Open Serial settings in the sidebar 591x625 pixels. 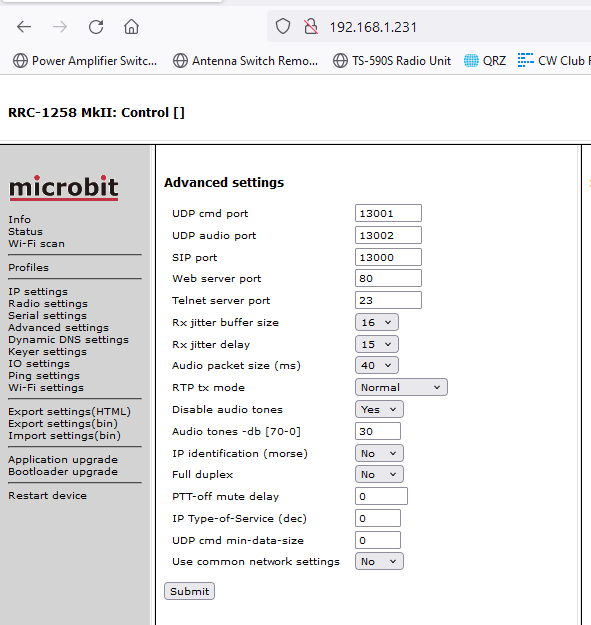pyautogui.click(x=47, y=315)
